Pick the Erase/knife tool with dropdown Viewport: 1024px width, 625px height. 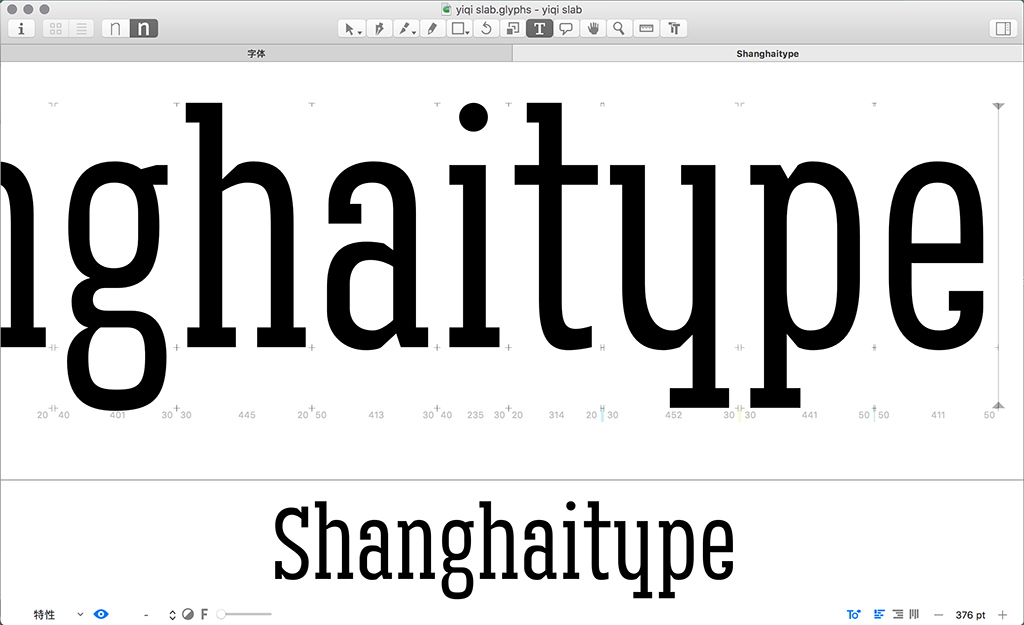[x=406, y=29]
